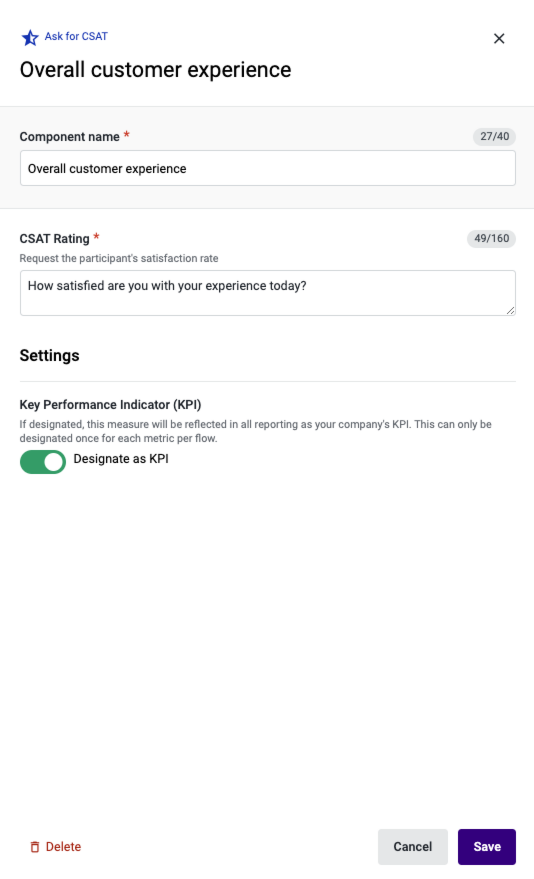Click the 'CSAT Rating' field label

coord(54,239)
